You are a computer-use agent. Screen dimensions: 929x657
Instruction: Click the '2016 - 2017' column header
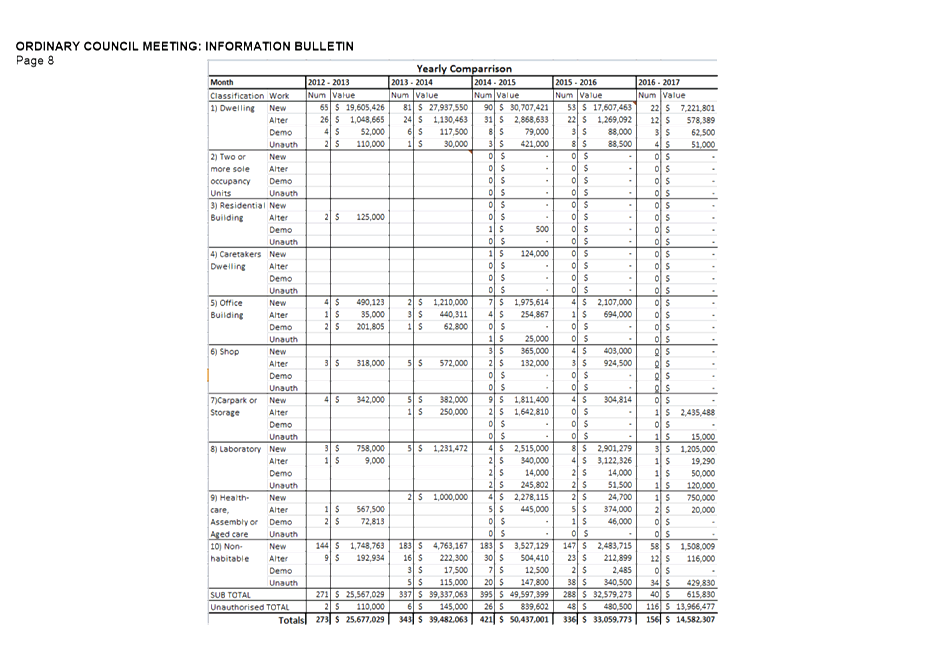[x=659, y=82]
